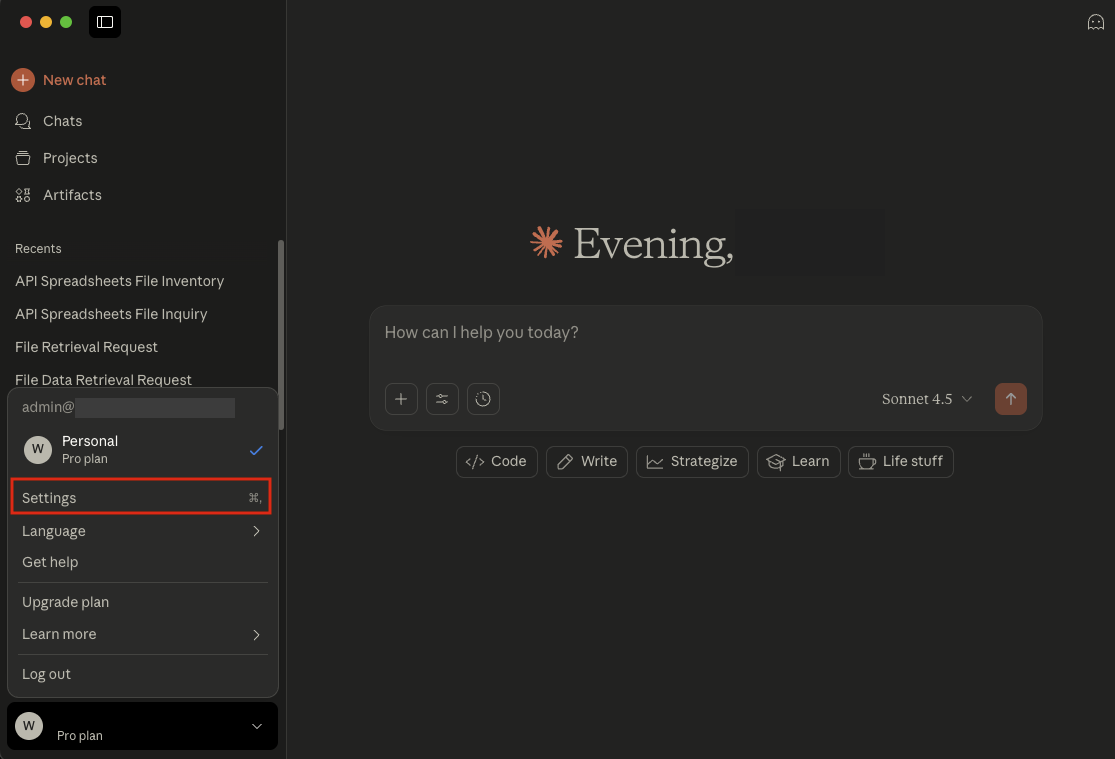
Task: Open the tools options icon in the composer
Action: coord(442,399)
